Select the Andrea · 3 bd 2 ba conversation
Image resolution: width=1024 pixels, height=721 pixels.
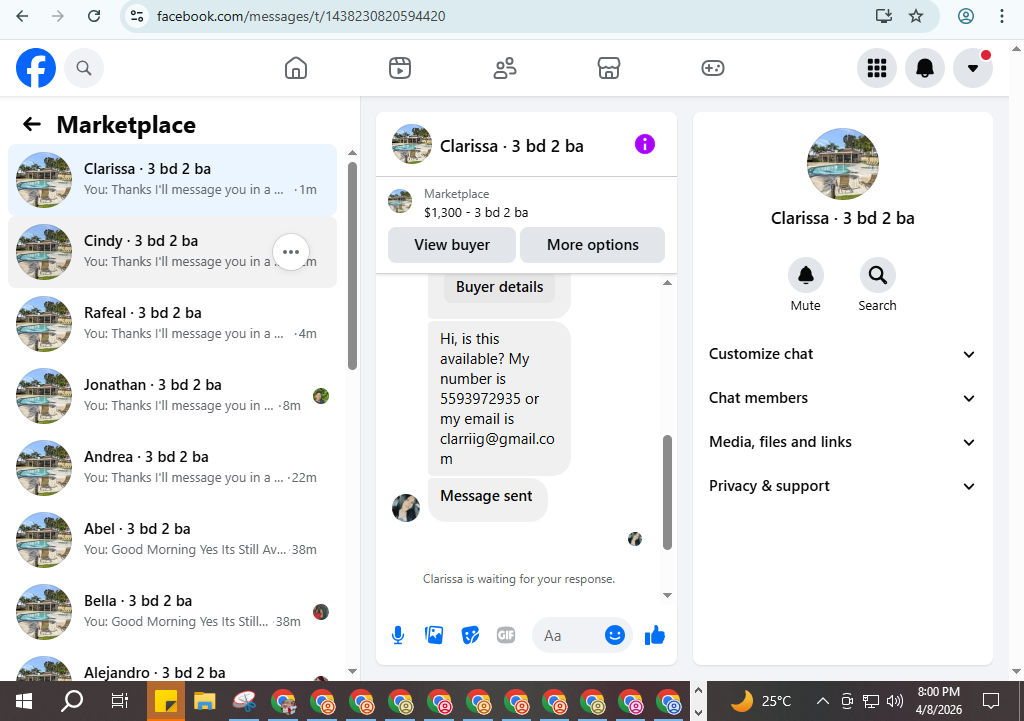pyautogui.click(x=172, y=468)
